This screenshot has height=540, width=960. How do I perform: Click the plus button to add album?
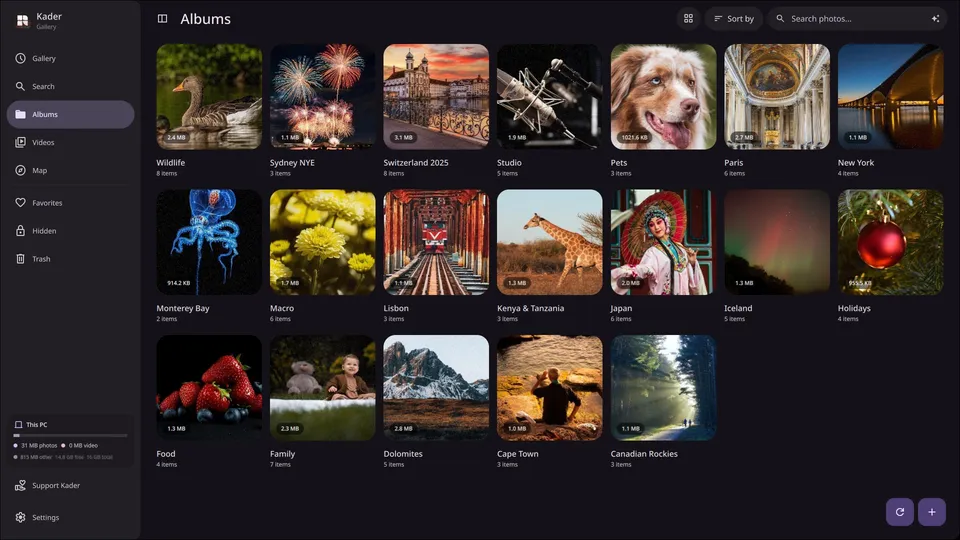[931, 512]
